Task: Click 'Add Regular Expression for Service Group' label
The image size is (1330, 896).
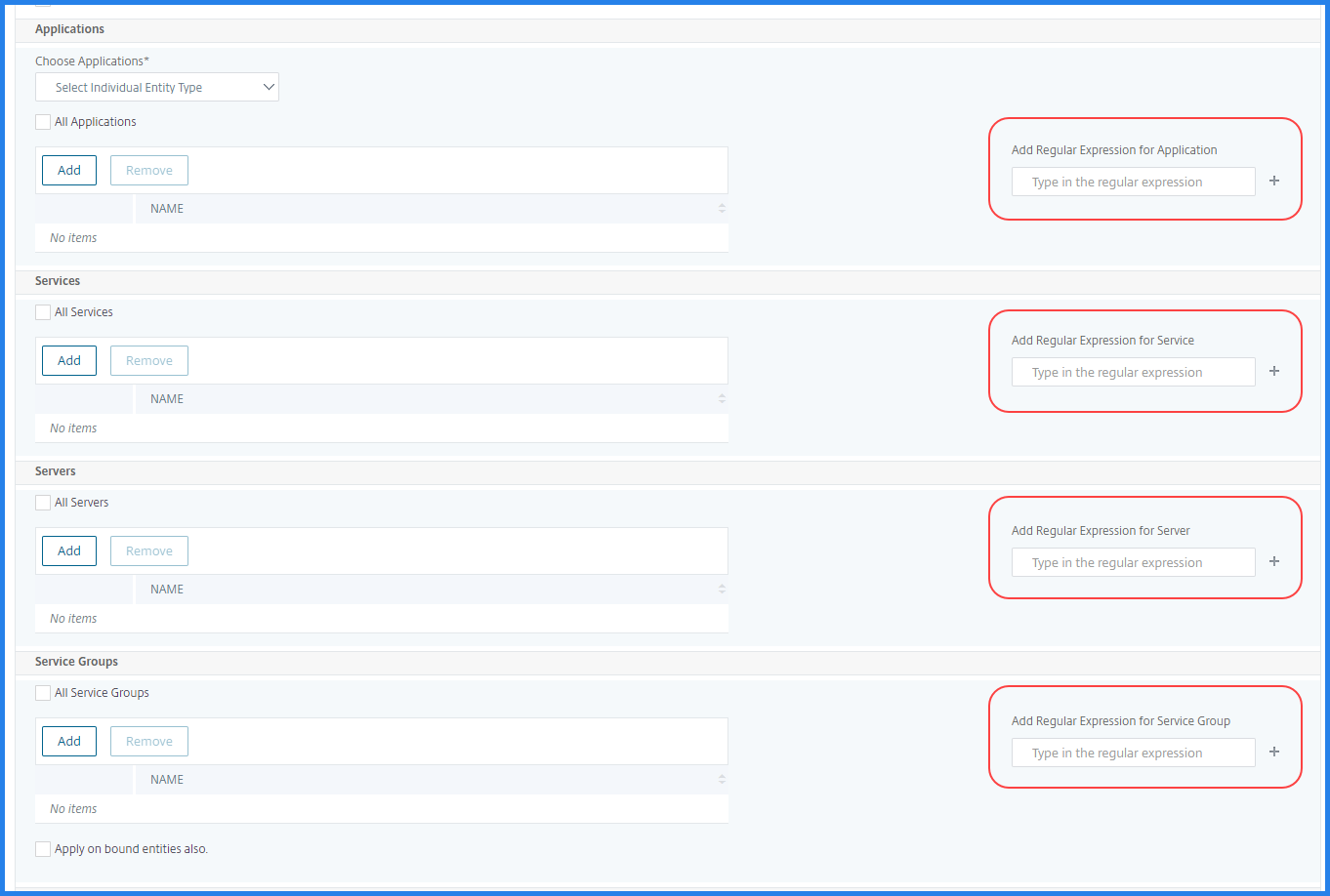Action: pos(1121,721)
